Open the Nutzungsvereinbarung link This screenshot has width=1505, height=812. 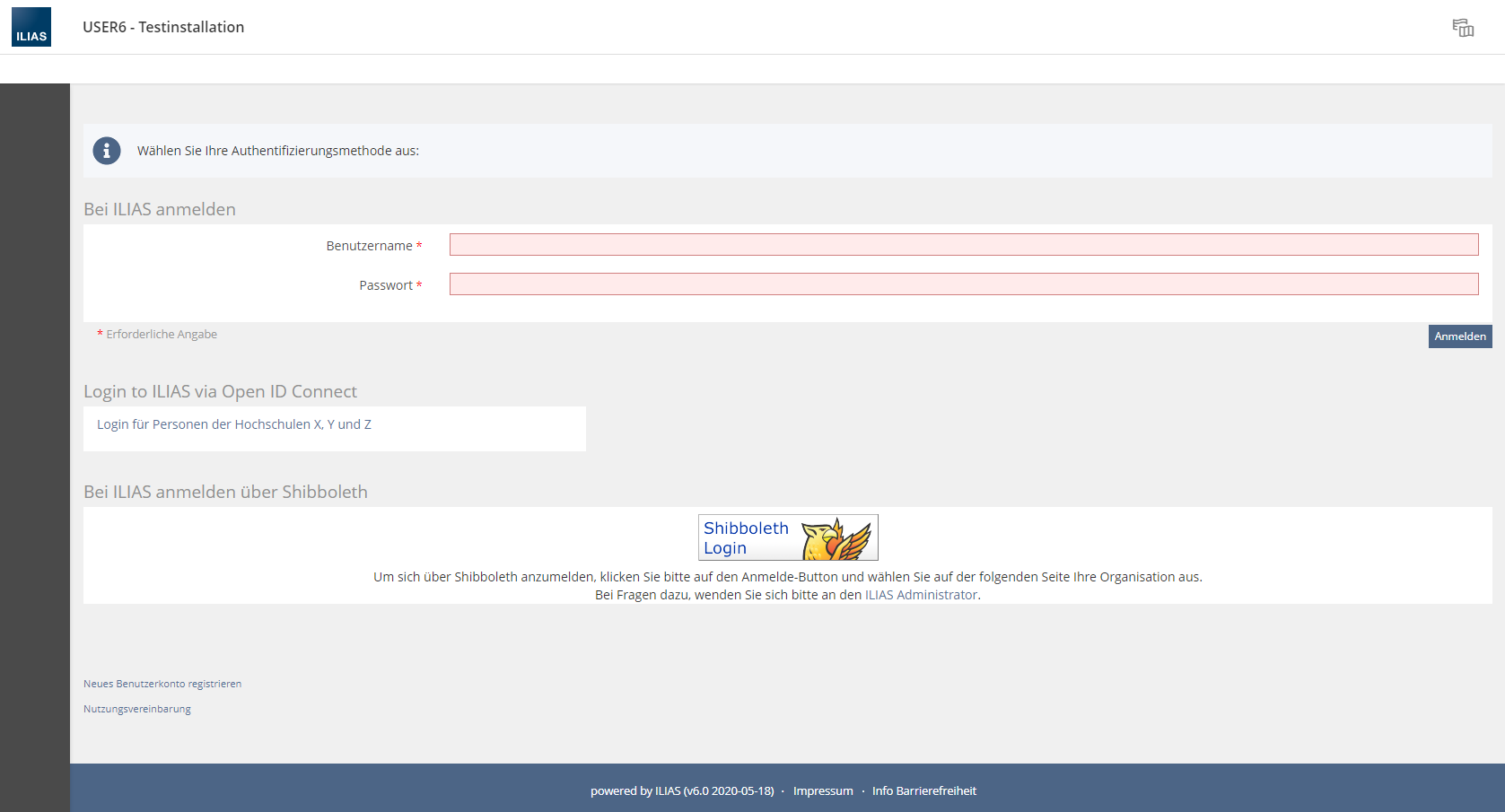(137, 709)
